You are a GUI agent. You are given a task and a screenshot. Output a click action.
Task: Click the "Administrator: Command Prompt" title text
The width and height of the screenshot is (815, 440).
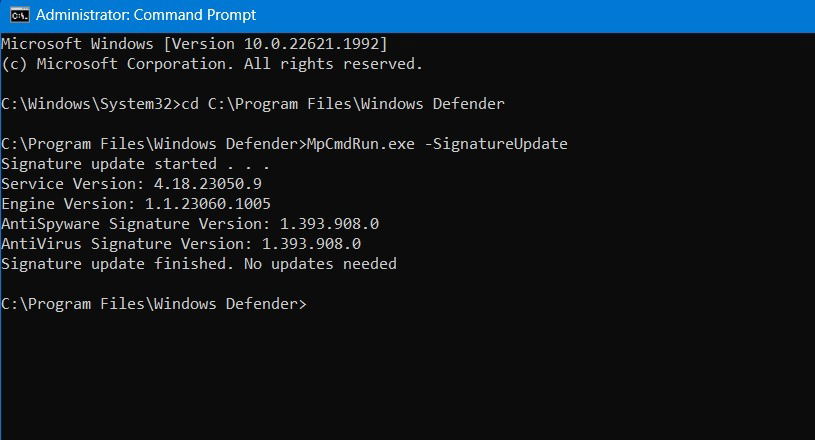coord(146,15)
